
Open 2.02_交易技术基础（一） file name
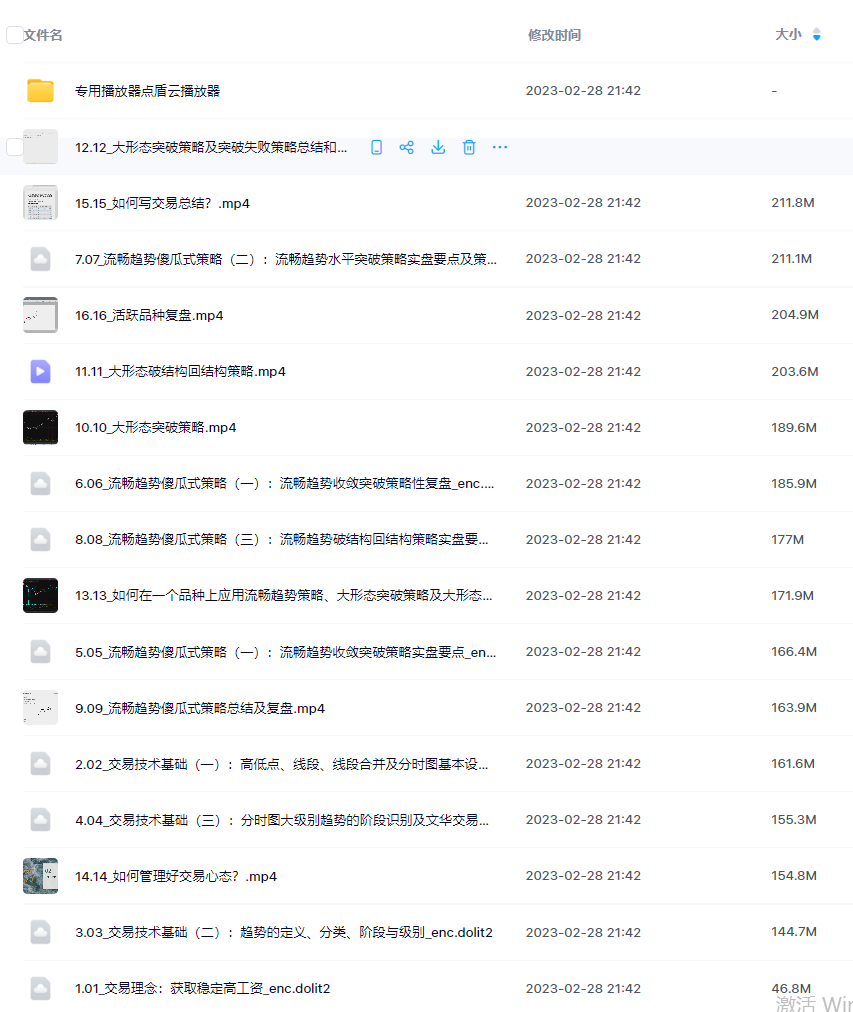click(x=282, y=764)
